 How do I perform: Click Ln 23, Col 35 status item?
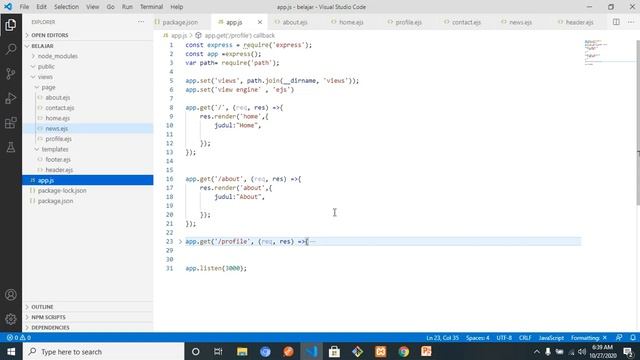tap(442, 338)
